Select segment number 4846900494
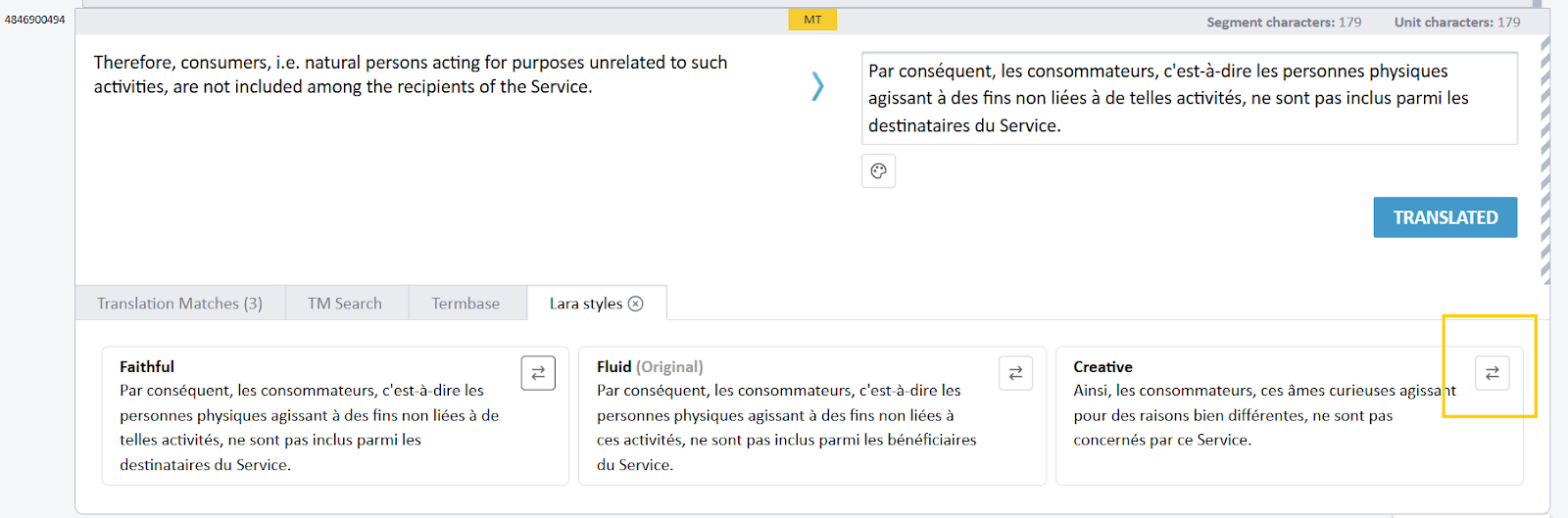 pos(35,20)
